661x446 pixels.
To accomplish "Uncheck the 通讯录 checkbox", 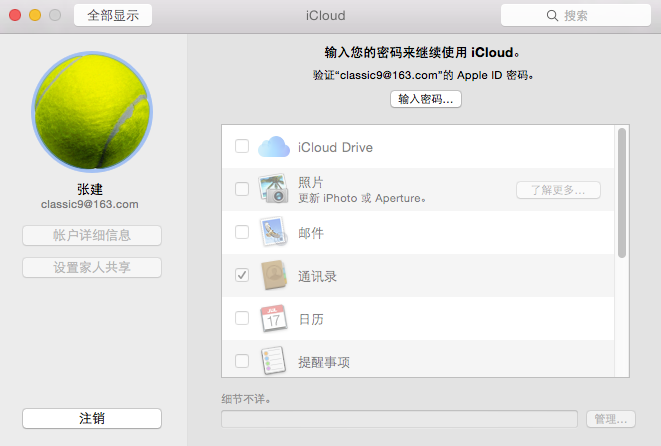I will pyautogui.click(x=242, y=275).
